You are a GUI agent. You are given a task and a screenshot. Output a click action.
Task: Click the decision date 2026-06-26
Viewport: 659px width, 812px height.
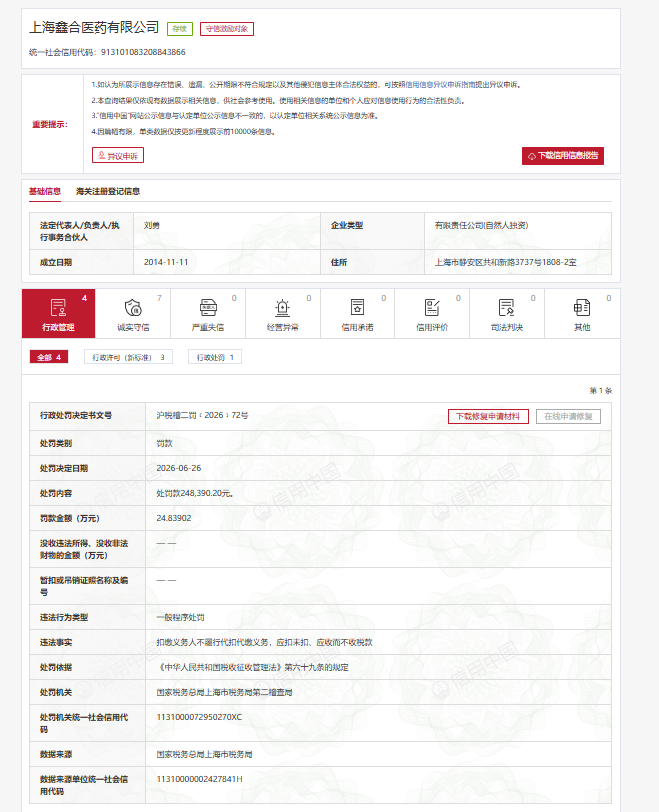tap(179, 468)
